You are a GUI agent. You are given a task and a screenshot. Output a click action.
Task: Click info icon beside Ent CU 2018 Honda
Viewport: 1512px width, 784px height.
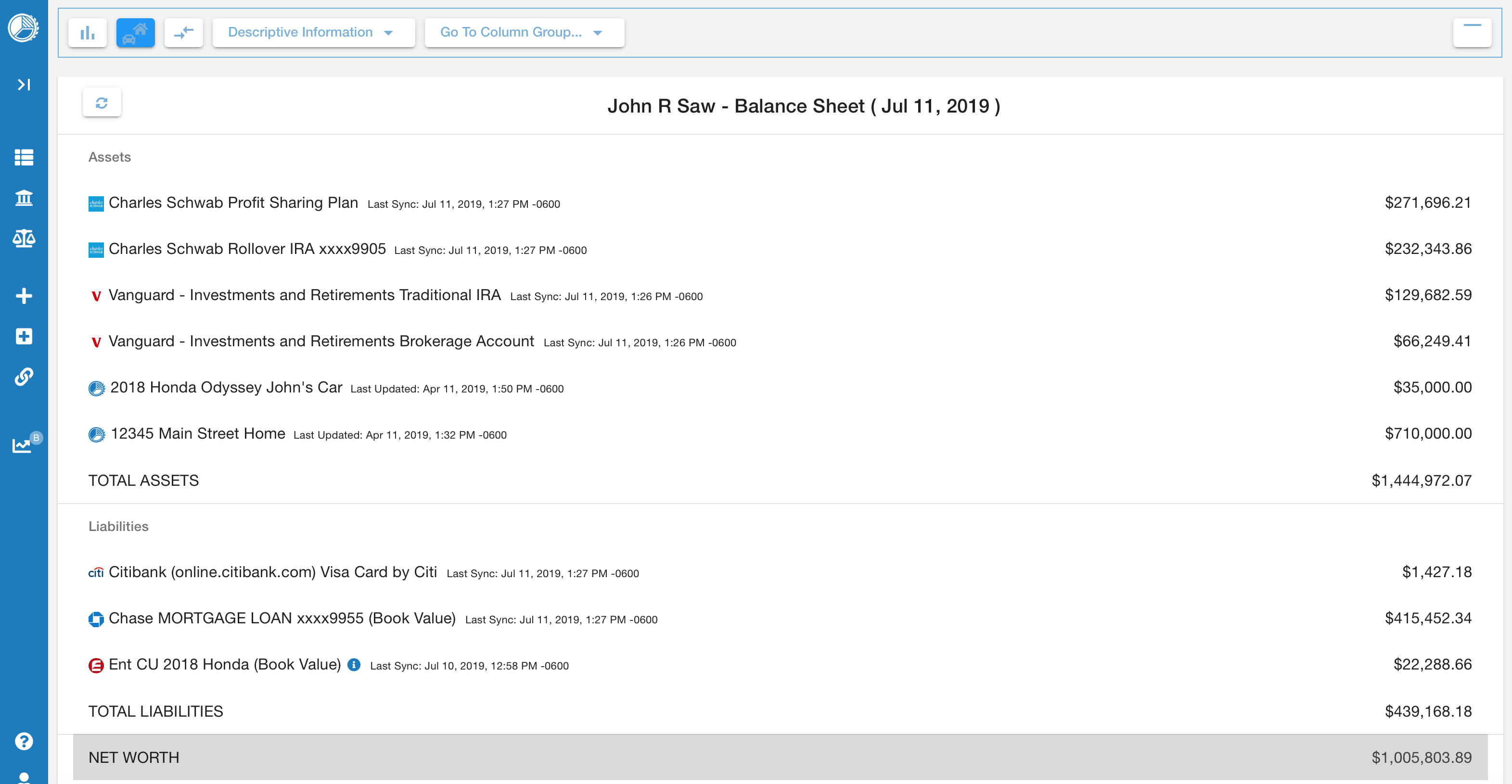[x=353, y=664]
